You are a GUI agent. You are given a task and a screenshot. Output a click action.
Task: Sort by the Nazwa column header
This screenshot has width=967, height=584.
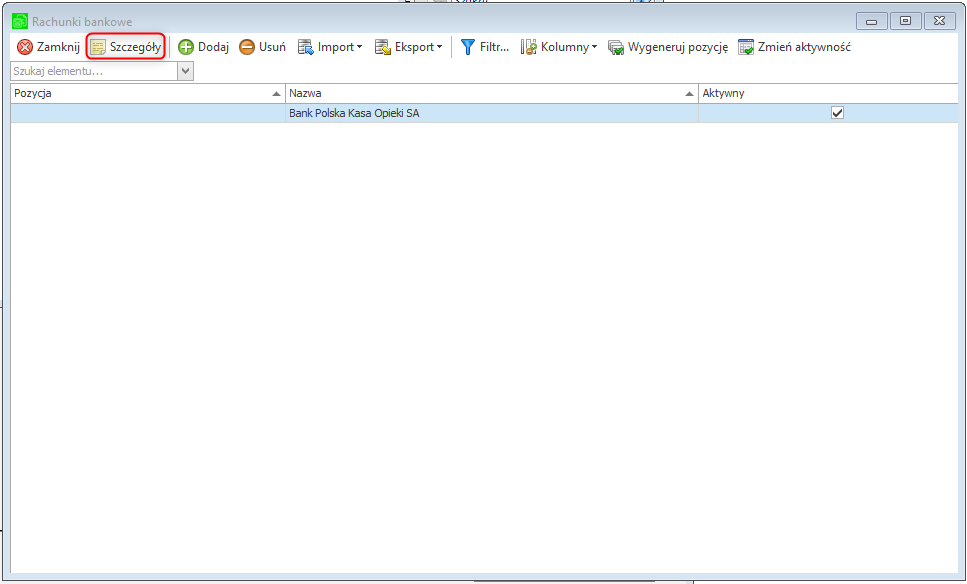(492, 94)
